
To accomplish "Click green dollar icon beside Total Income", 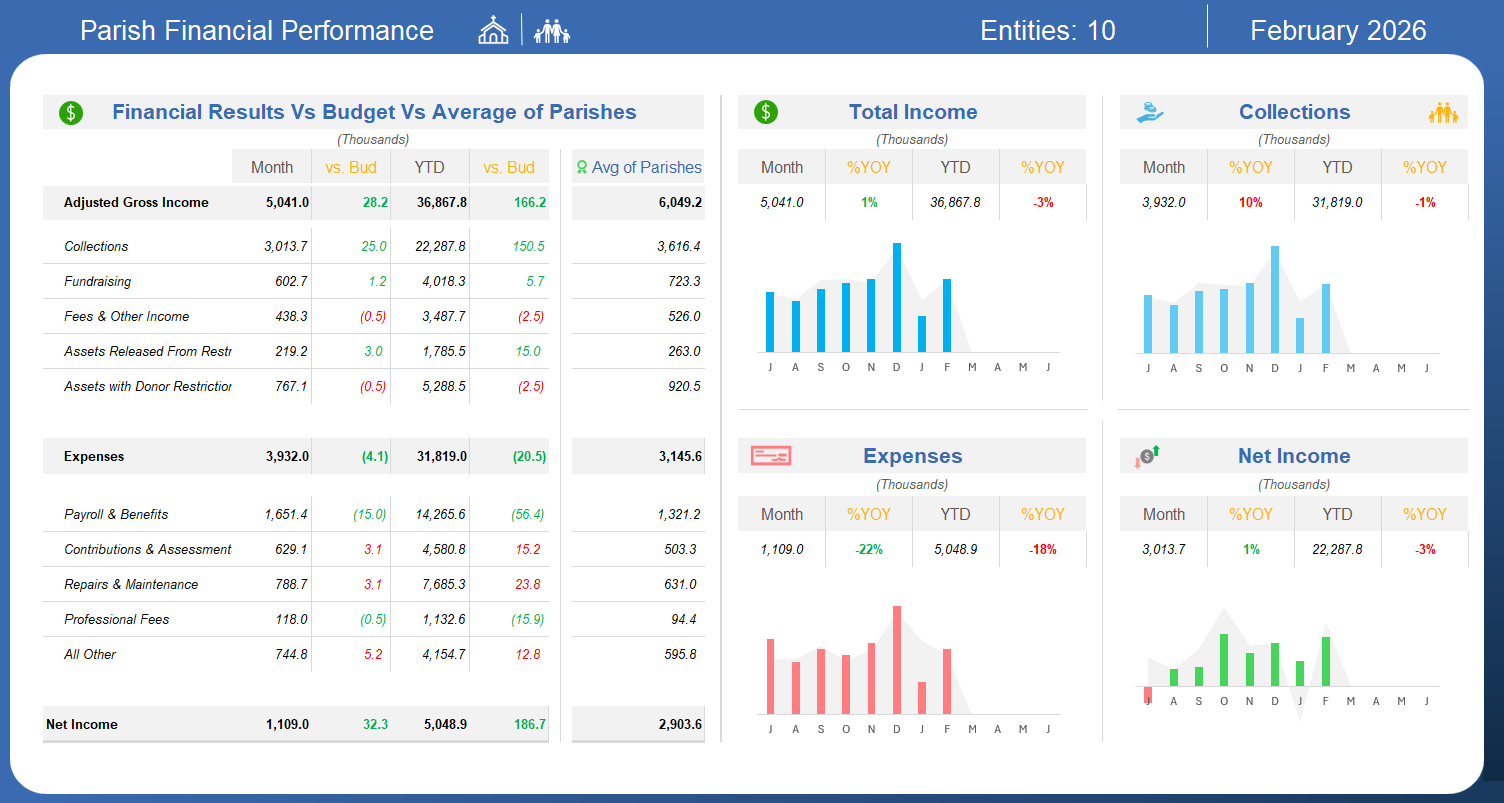I will (x=766, y=112).
